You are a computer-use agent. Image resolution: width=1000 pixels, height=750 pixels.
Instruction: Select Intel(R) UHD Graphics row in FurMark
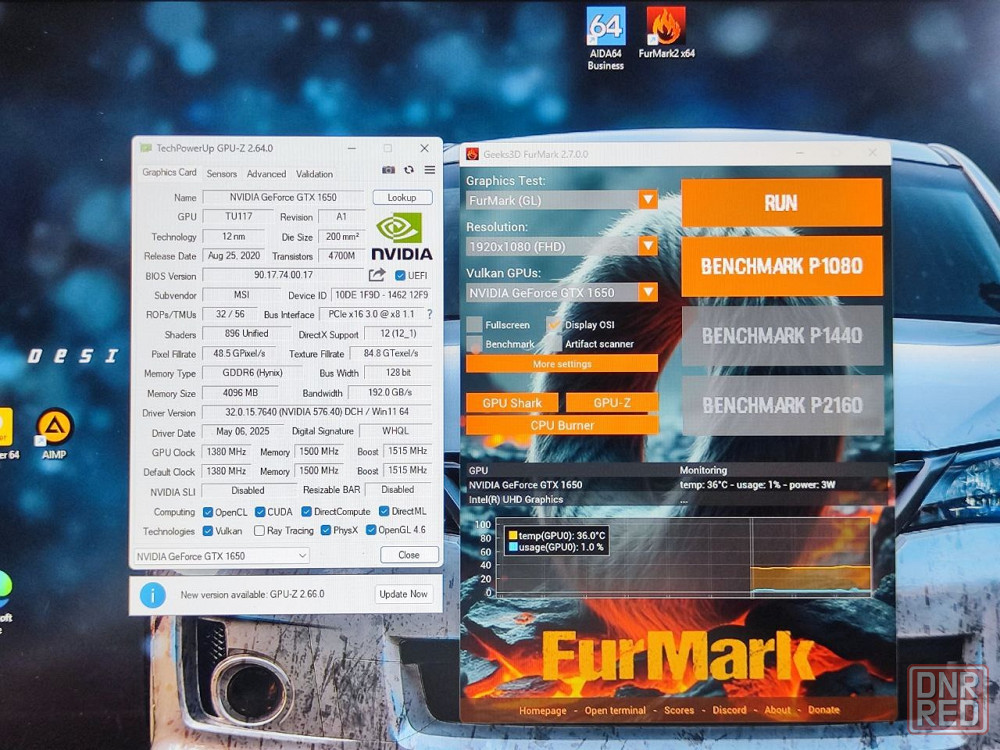coord(677,499)
